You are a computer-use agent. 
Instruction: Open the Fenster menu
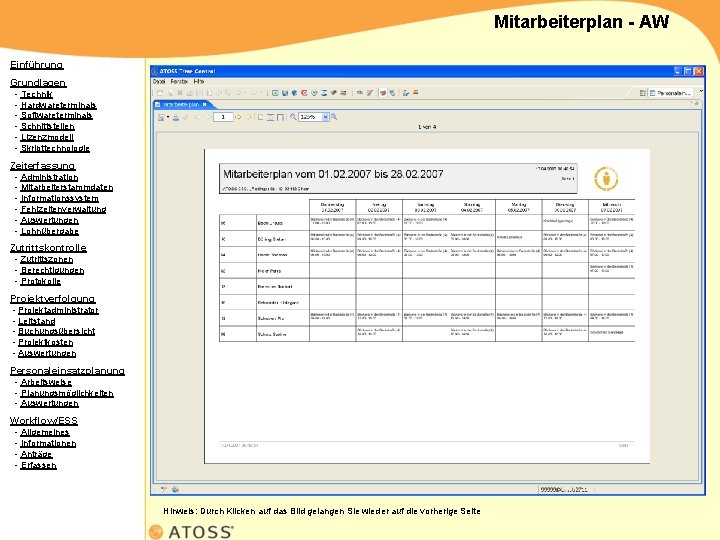179,81
